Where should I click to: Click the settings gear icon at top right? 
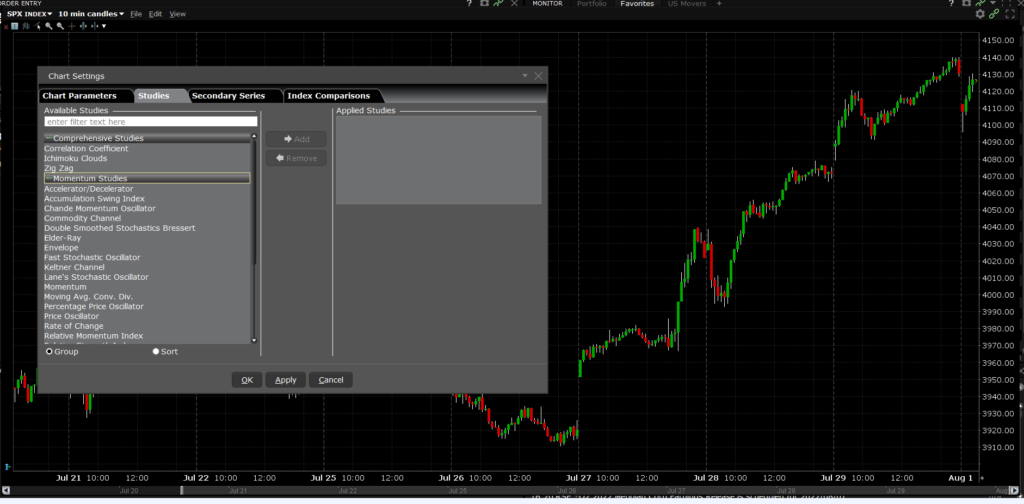click(x=980, y=14)
